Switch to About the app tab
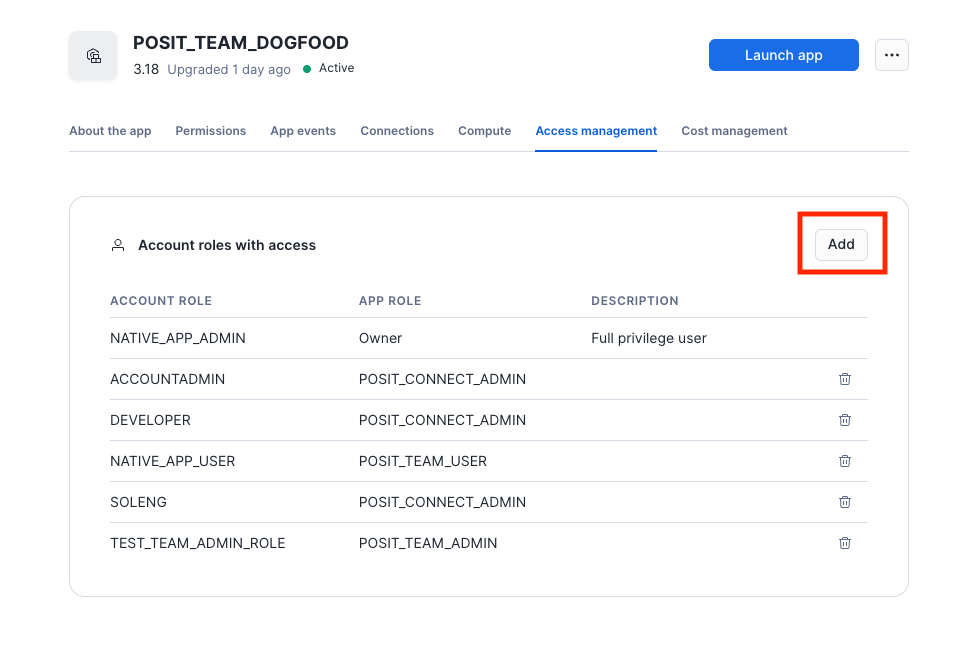Screen dimensions: 977x650 click(110, 131)
